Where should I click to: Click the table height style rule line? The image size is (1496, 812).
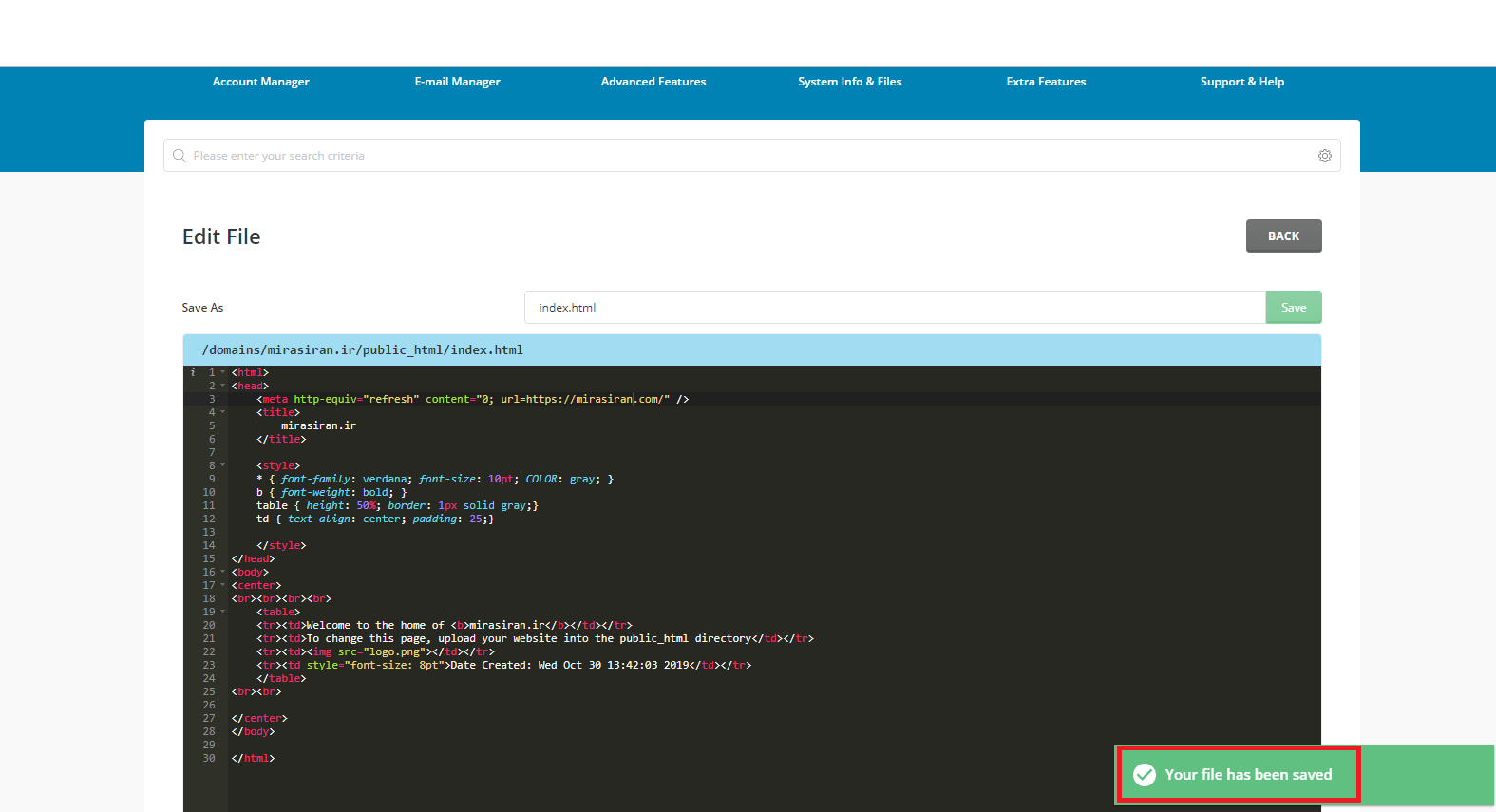[397, 505]
